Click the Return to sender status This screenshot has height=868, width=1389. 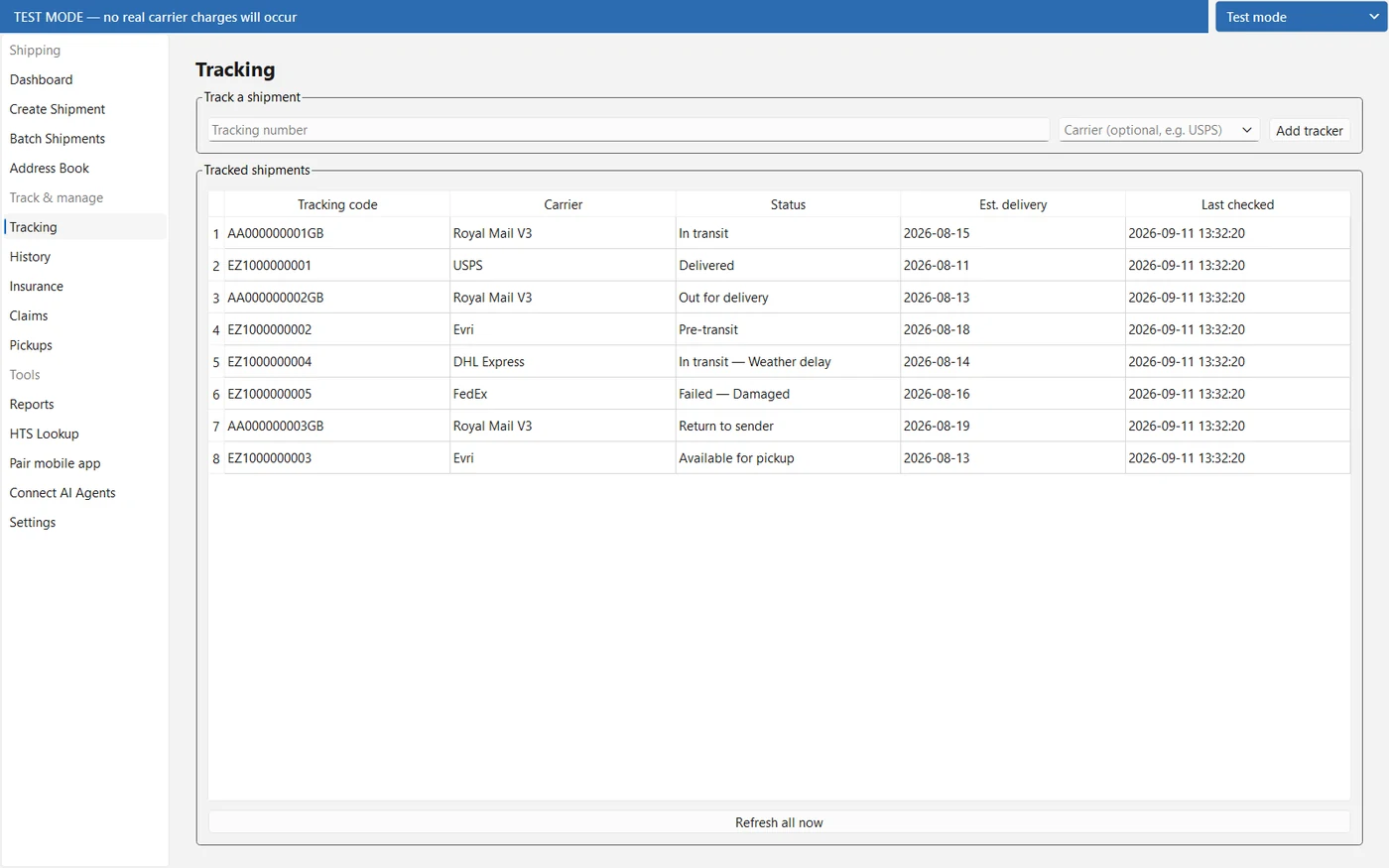pos(788,426)
